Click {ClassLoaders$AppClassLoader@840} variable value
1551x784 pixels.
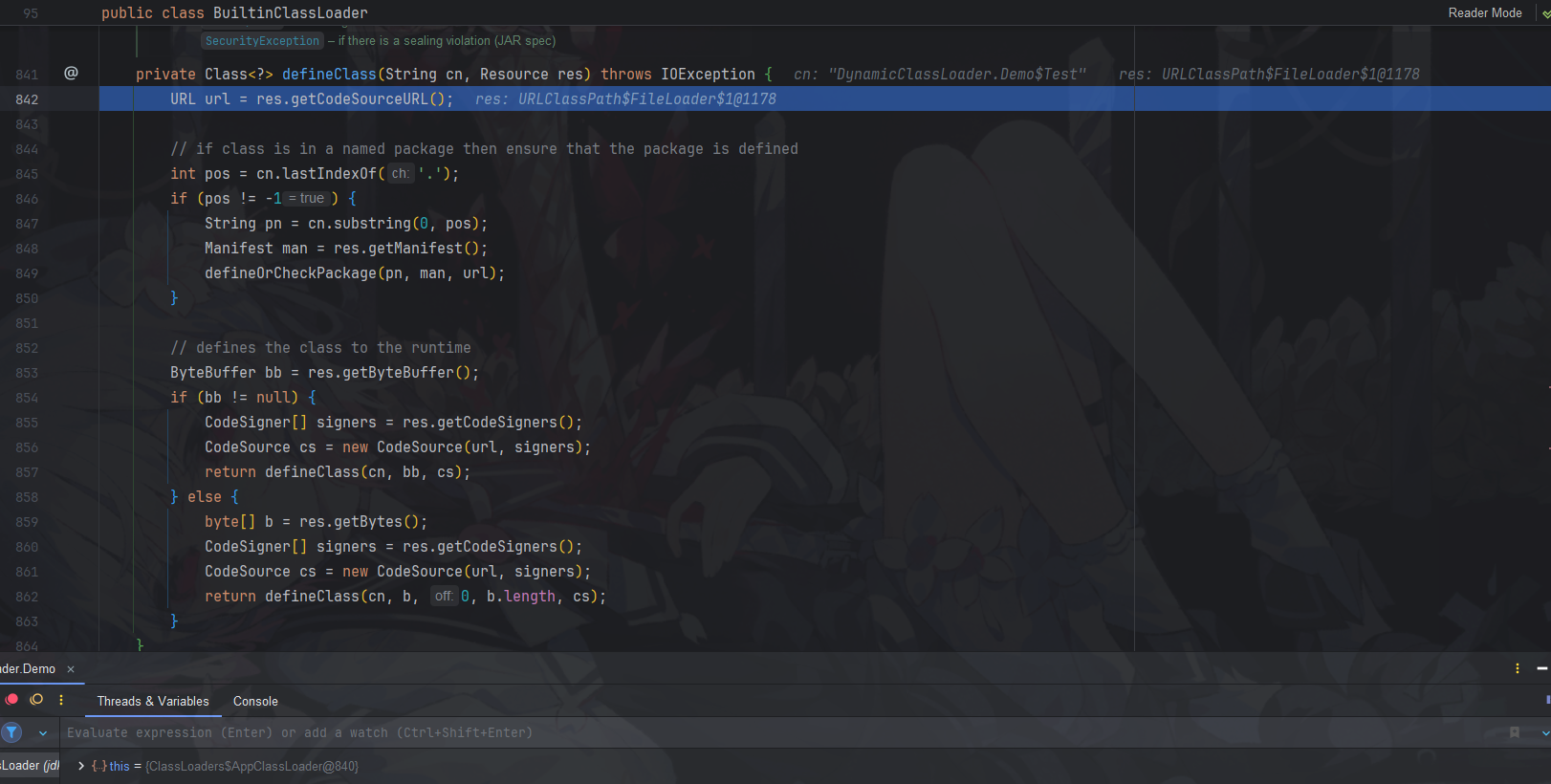tap(252, 766)
